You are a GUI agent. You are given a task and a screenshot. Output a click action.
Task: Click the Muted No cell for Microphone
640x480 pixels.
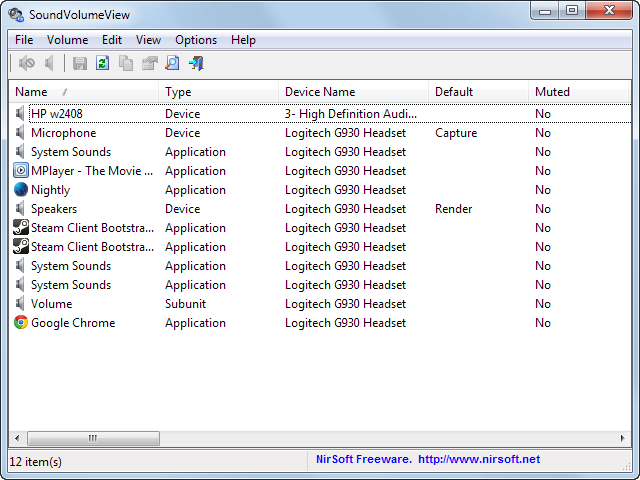[543, 133]
